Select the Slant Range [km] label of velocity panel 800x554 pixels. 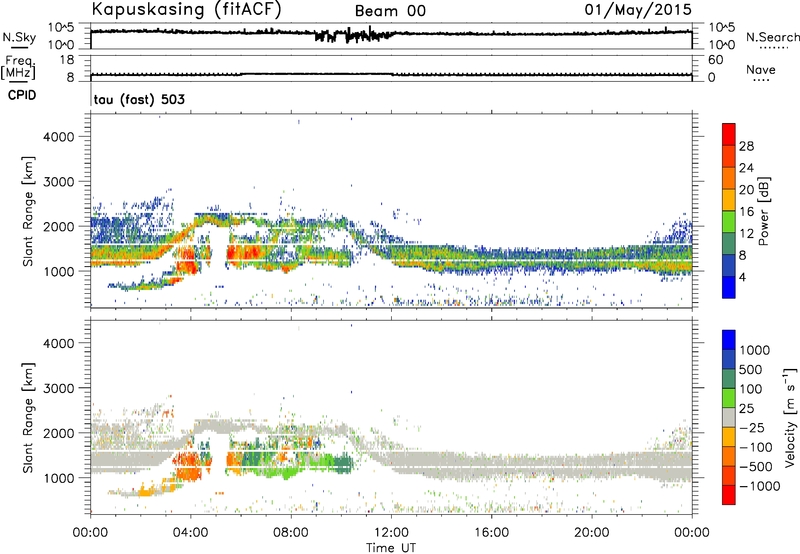(x=28, y=418)
